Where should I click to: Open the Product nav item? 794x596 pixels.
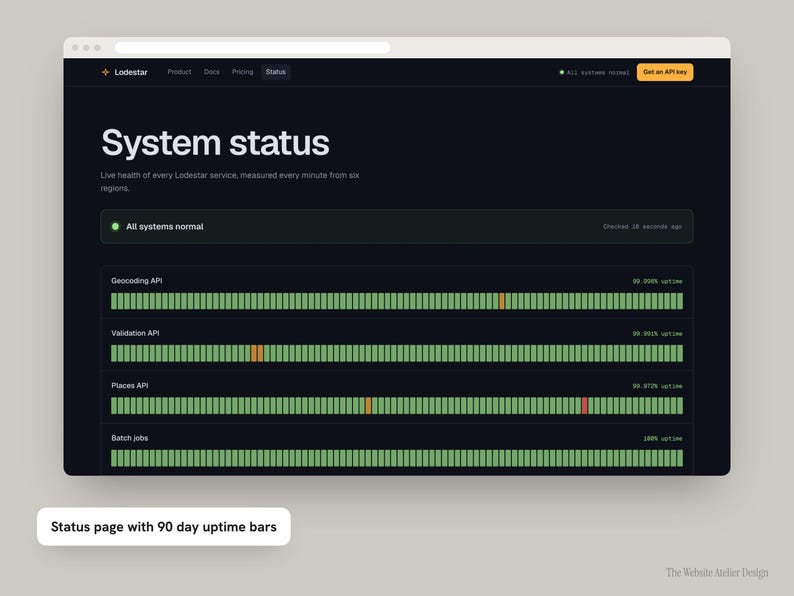coord(179,72)
